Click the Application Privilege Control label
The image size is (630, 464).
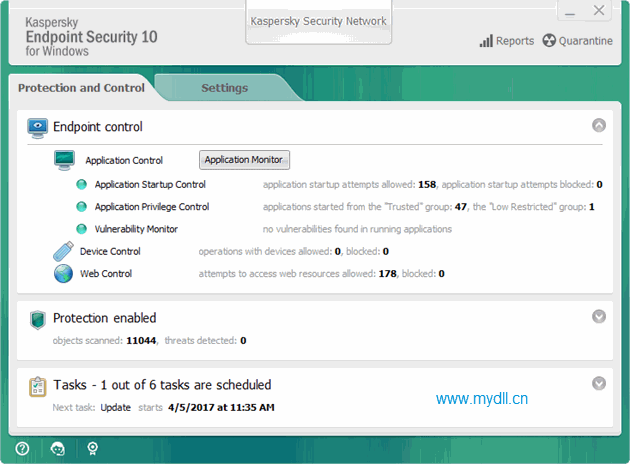coord(152,206)
